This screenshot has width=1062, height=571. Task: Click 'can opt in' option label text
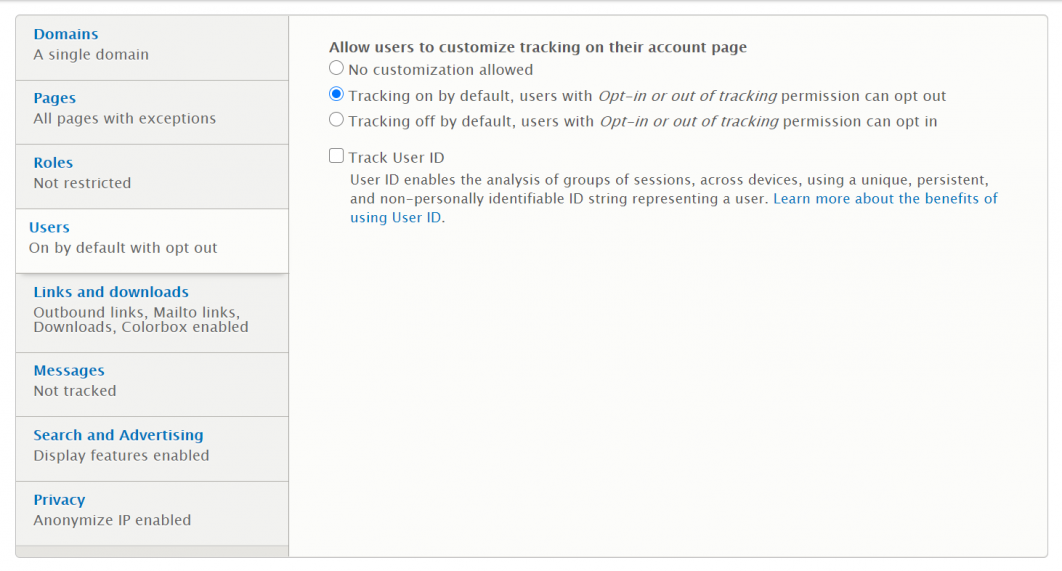tap(904, 122)
